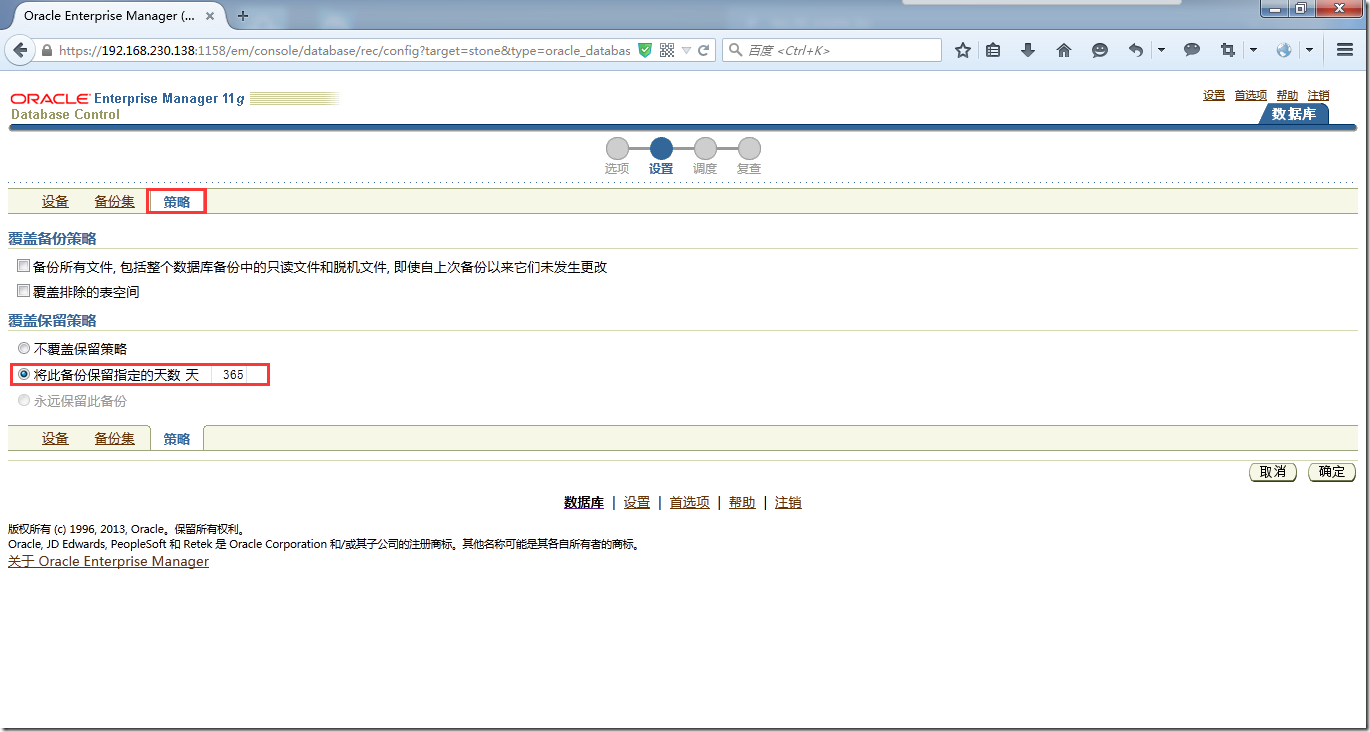
Task: Switch to the upper 备份集 tab
Action: (x=115, y=201)
